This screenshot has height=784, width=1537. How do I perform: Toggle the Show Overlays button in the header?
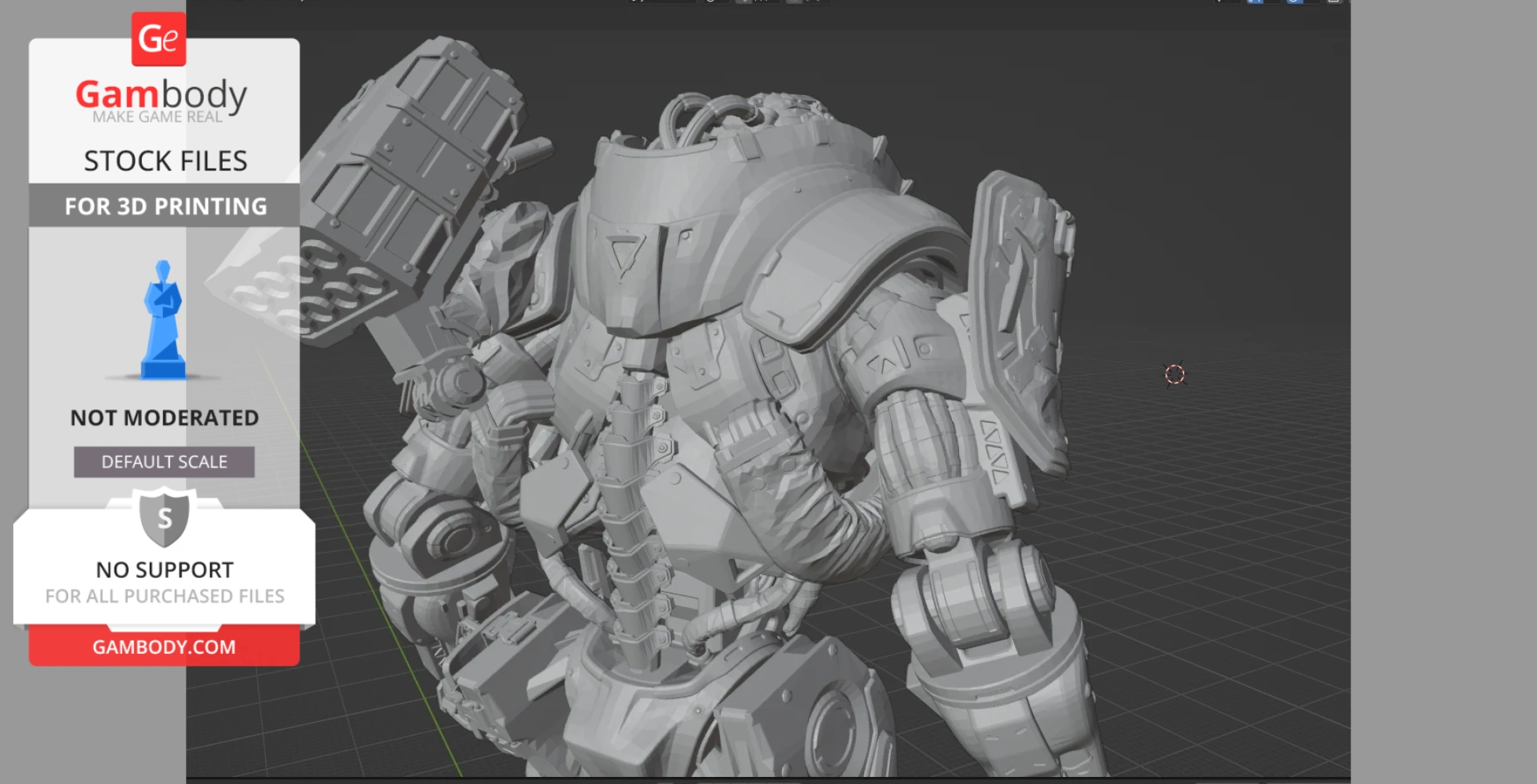[x=1294, y=2]
